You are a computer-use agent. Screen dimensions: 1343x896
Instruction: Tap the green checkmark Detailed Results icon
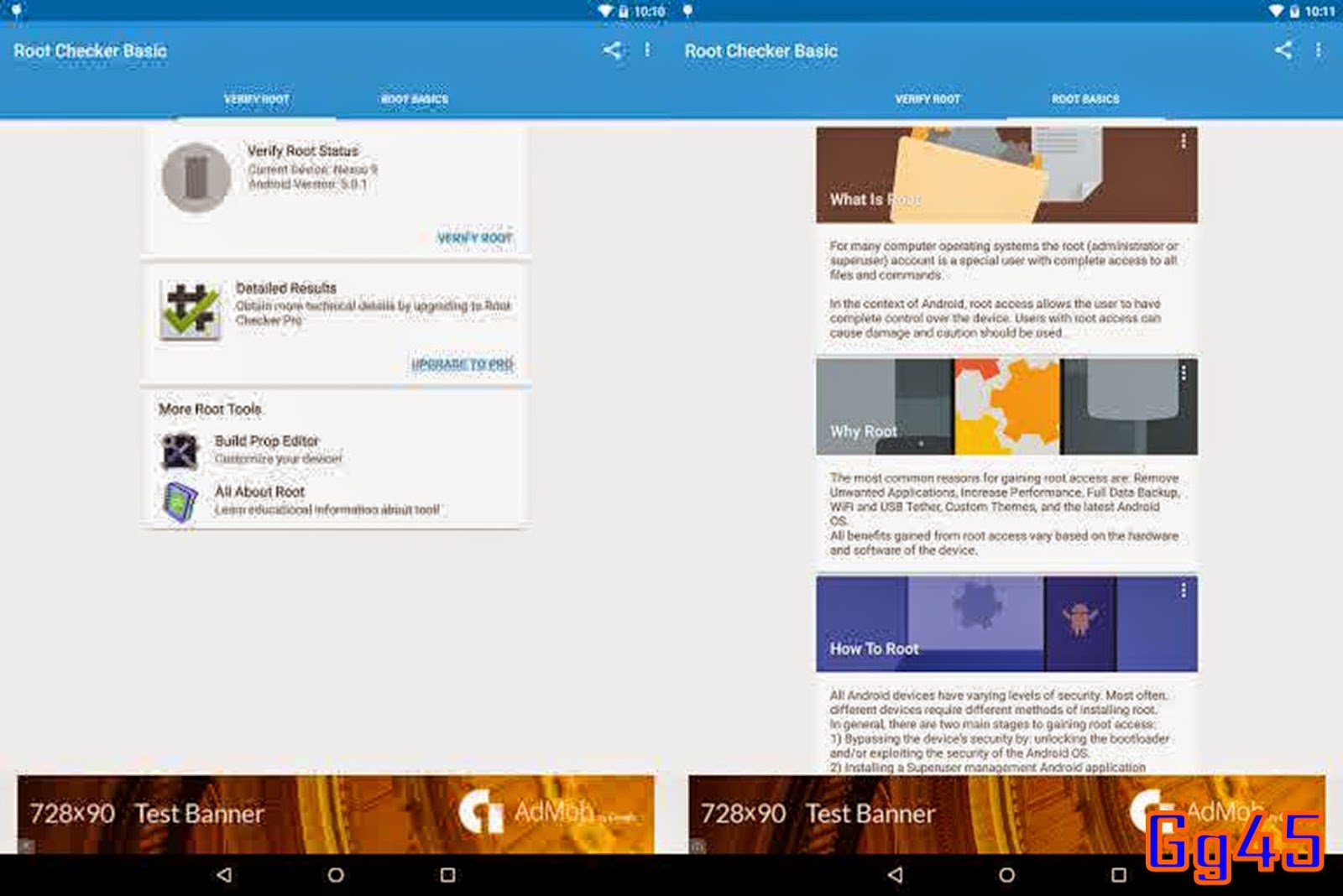(190, 310)
